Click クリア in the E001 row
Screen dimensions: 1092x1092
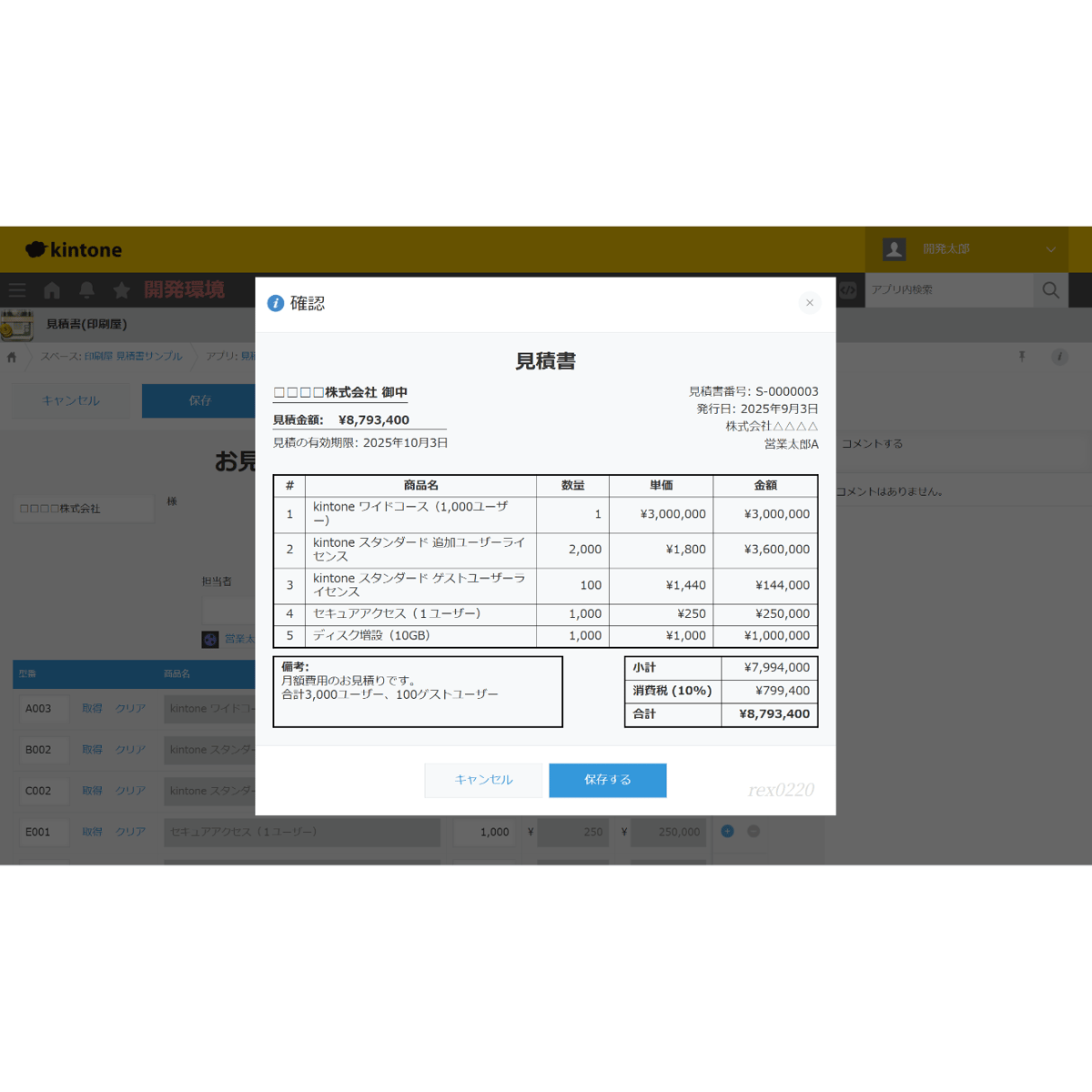point(130,832)
